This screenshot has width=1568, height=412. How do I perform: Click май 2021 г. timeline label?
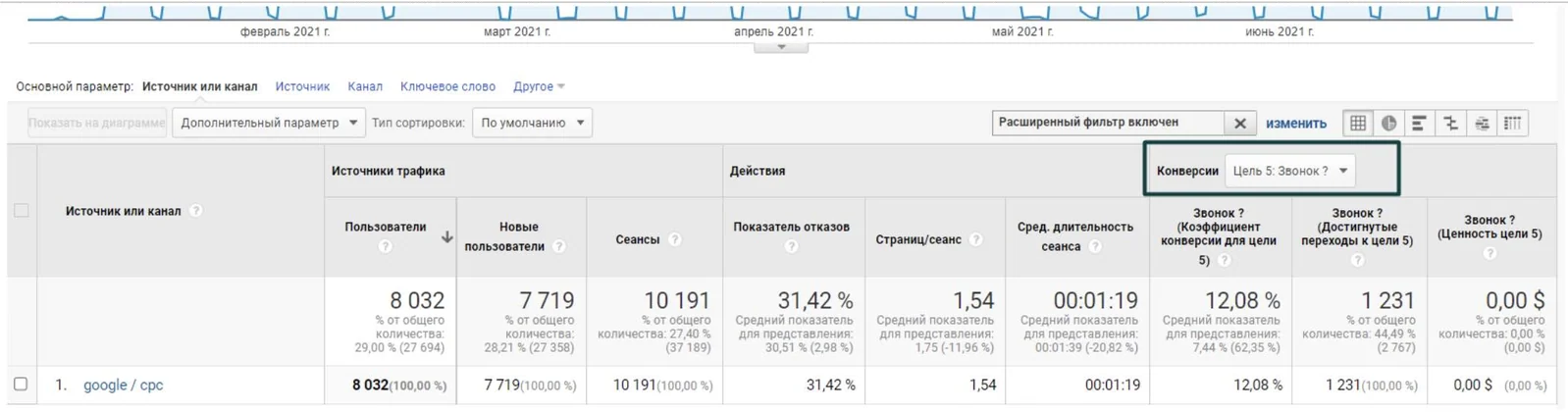pos(1022,32)
